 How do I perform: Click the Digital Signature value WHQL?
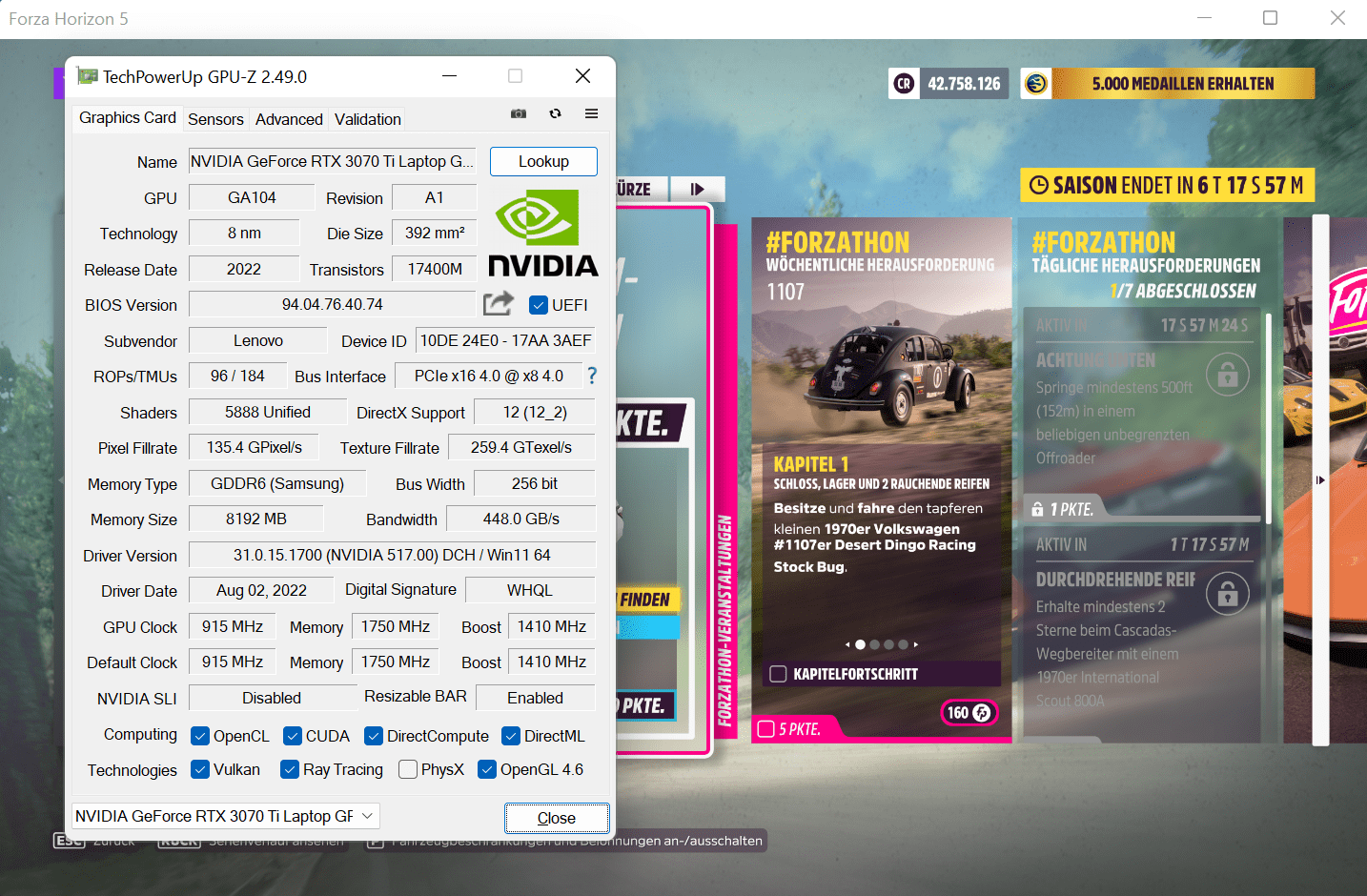(x=530, y=590)
